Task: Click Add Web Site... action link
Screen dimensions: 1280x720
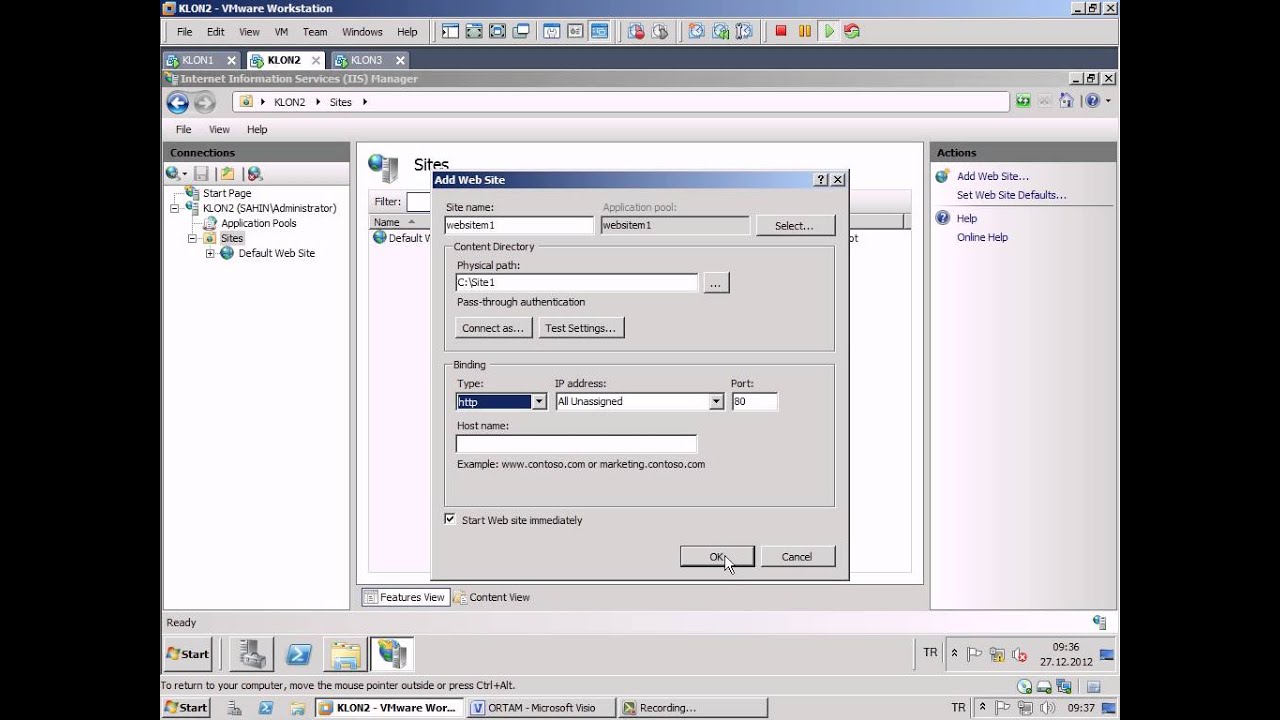Action: pos(993,176)
